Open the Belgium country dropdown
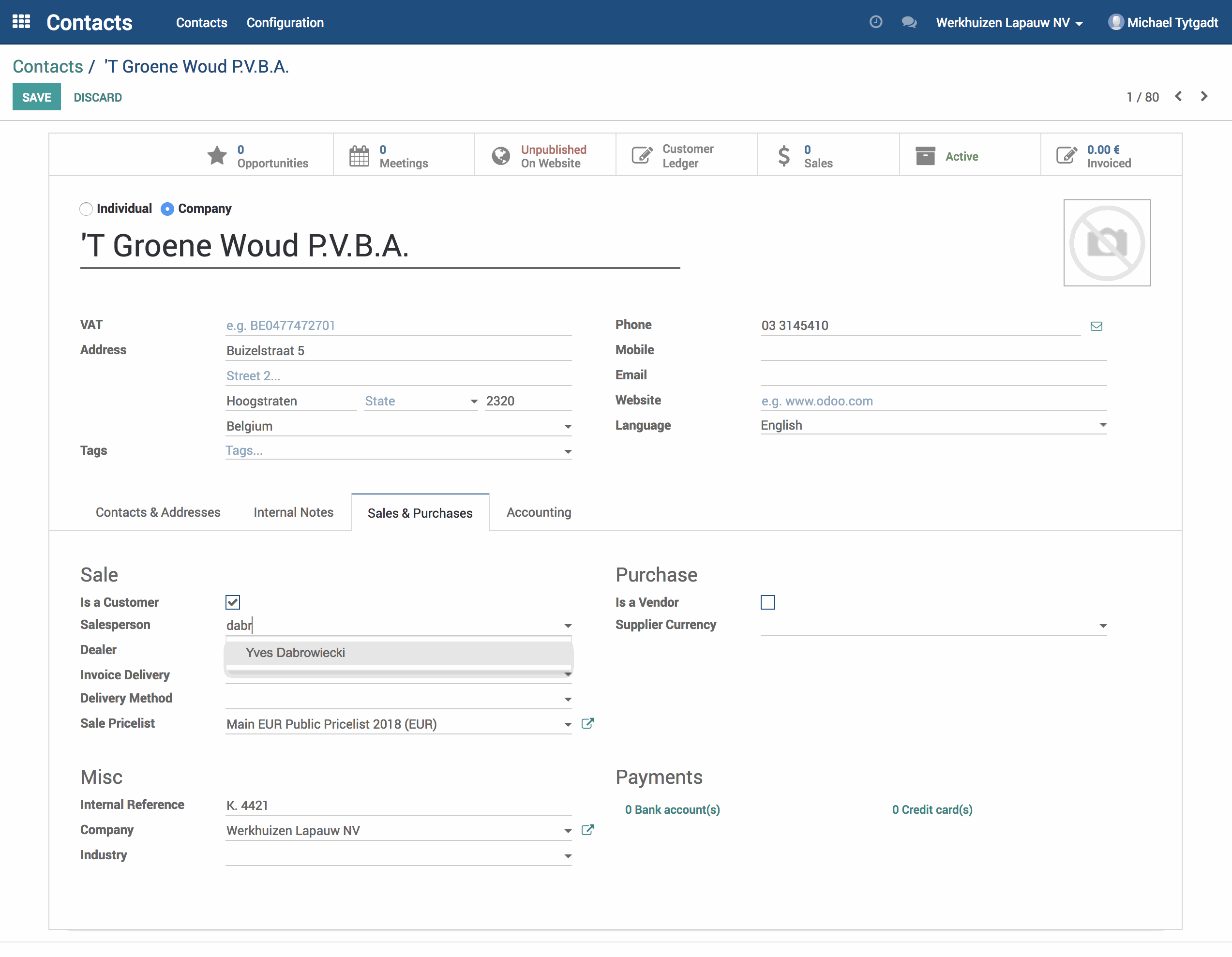Image resolution: width=1232 pixels, height=957 pixels. [x=568, y=426]
